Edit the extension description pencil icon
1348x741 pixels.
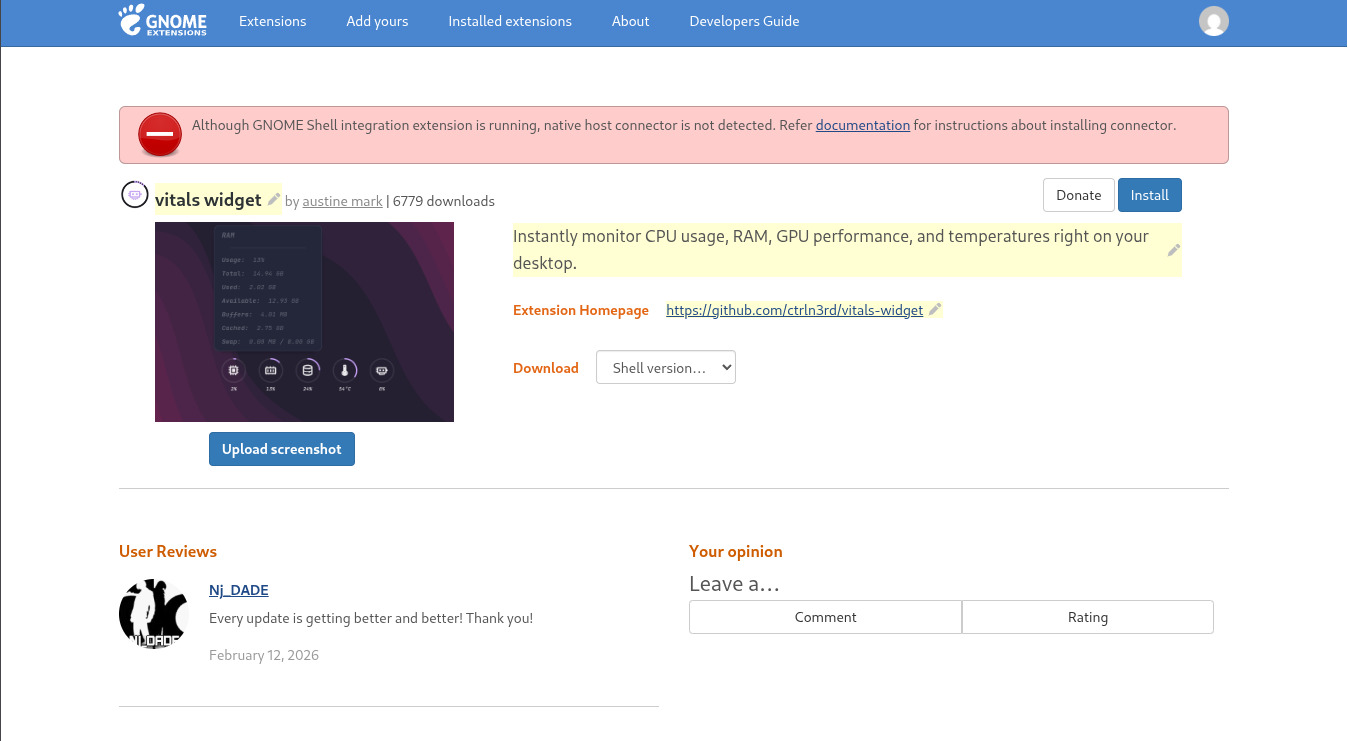(x=1174, y=250)
